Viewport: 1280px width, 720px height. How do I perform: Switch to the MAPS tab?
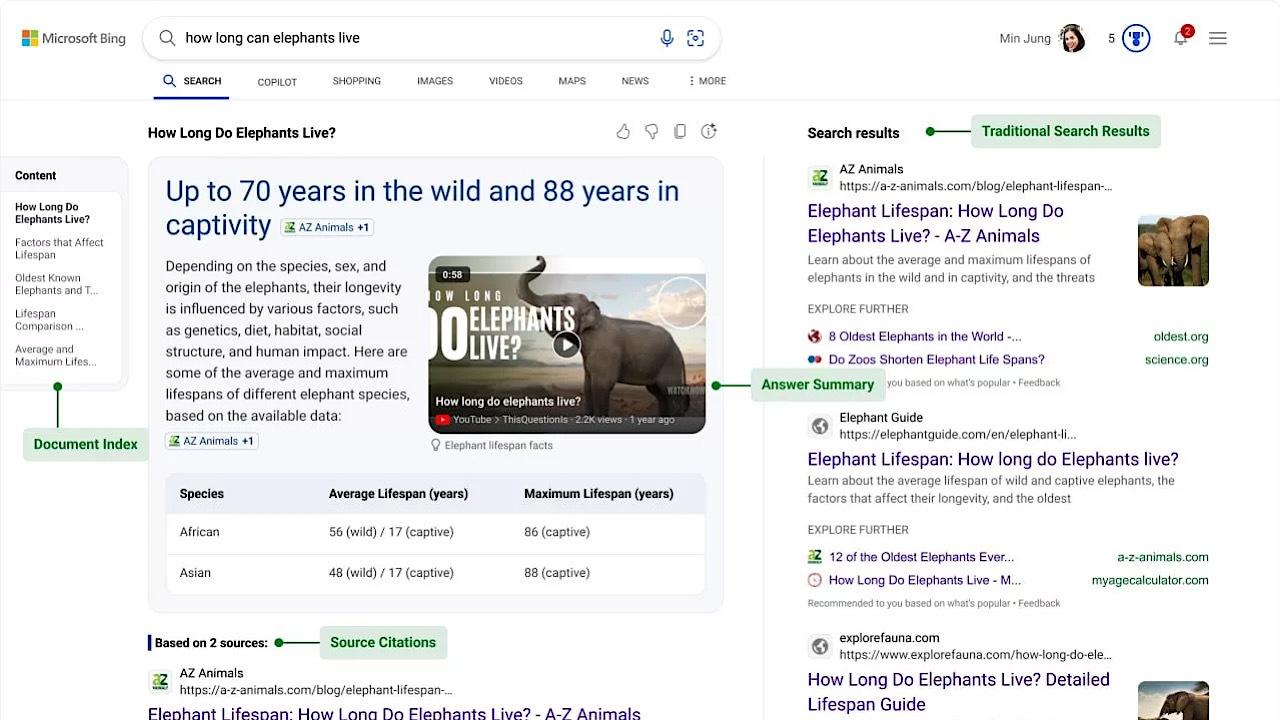[572, 81]
